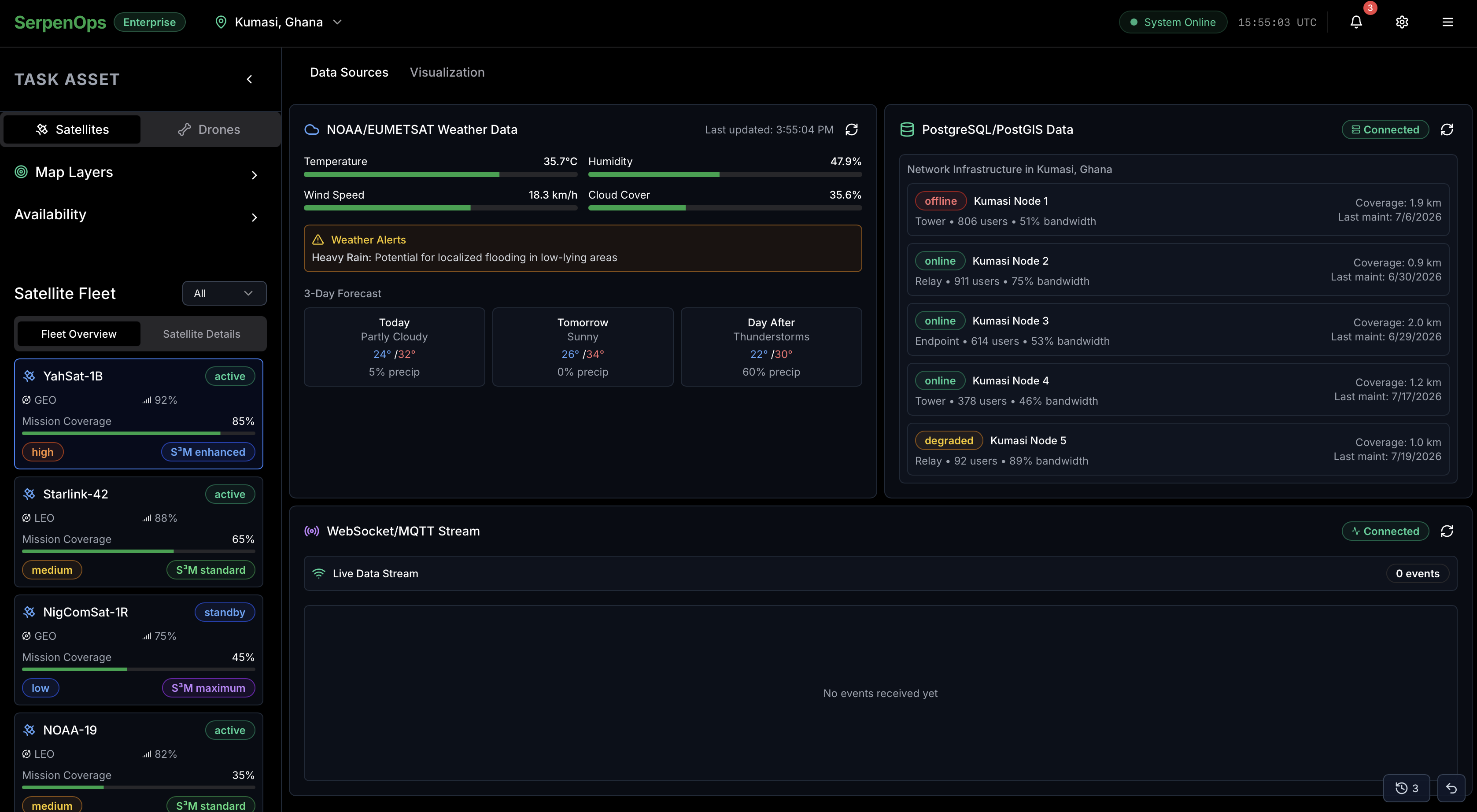Collapse the Task Asset sidebar
The image size is (1477, 812).
click(249, 79)
